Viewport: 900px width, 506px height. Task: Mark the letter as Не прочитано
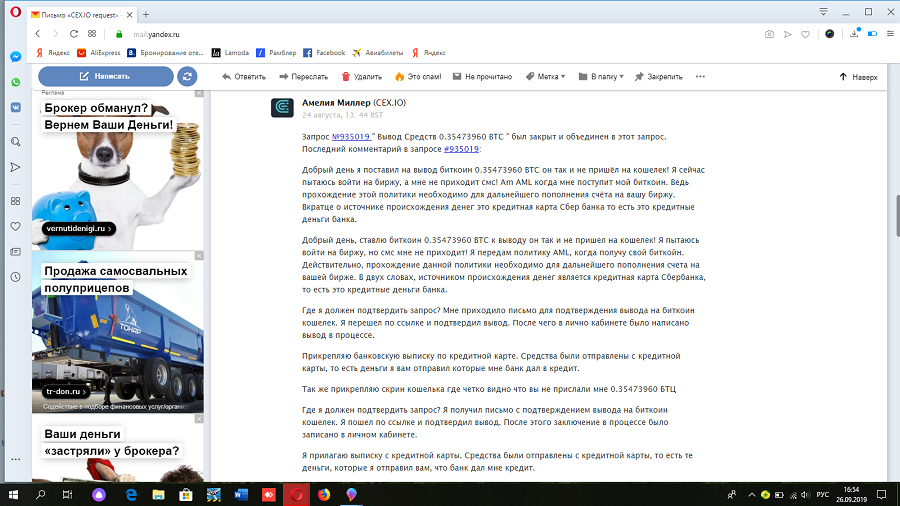pyautogui.click(x=482, y=76)
